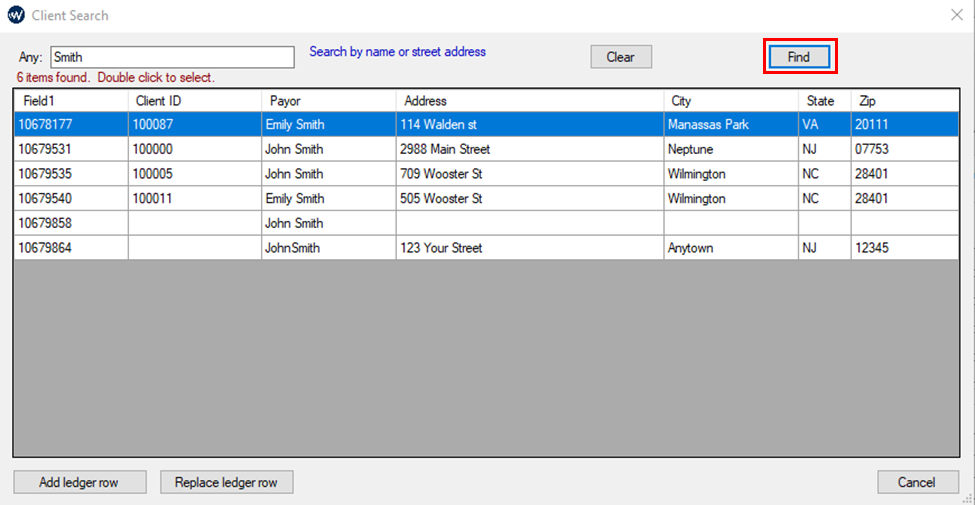This screenshot has width=975, height=505.
Task: Click the Any search text field
Action: (171, 57)
